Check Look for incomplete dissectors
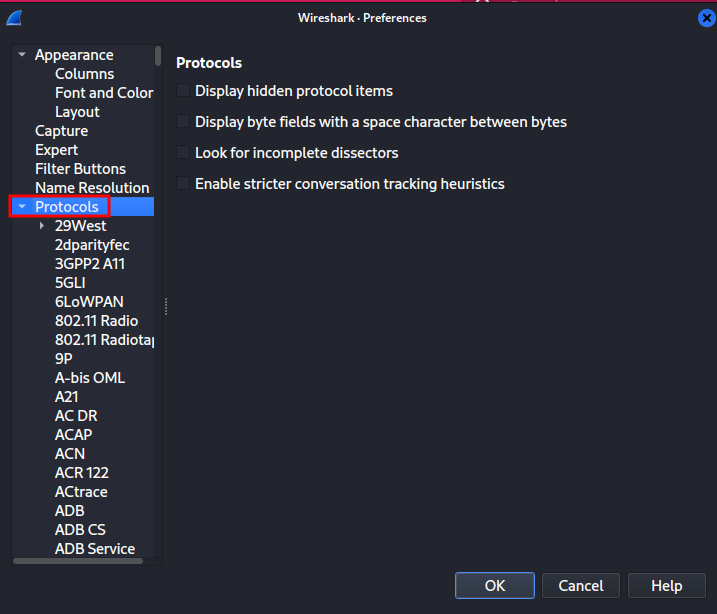 183,152
